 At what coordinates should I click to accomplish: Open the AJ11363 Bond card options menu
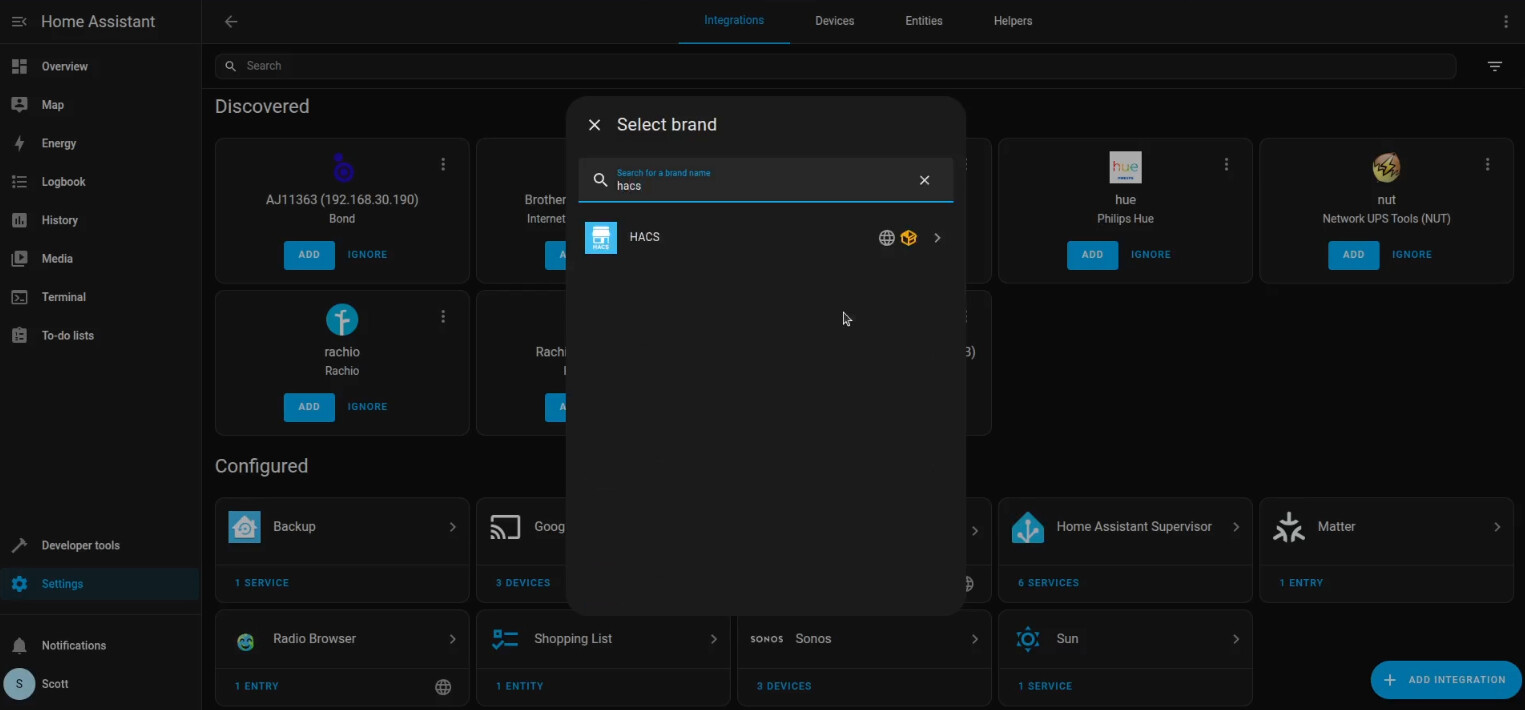point(443,164)
